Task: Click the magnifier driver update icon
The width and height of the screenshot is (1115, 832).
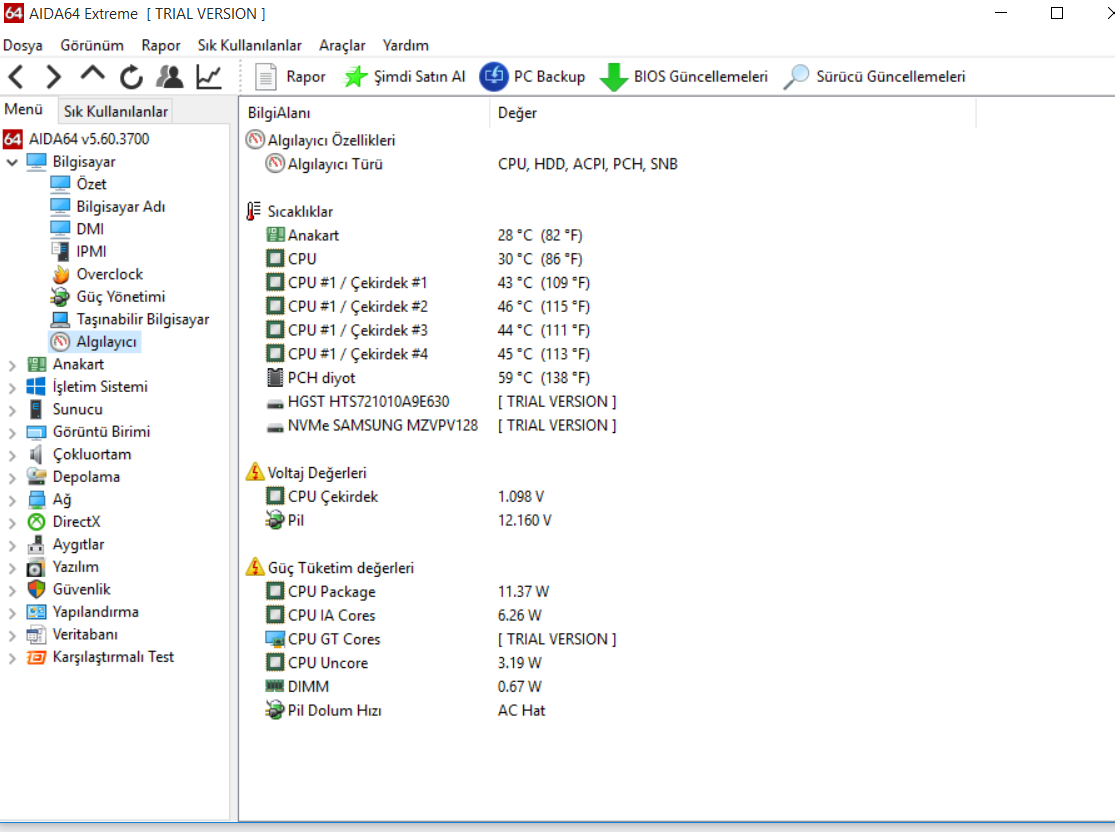Action: click(x=796, y=76)
